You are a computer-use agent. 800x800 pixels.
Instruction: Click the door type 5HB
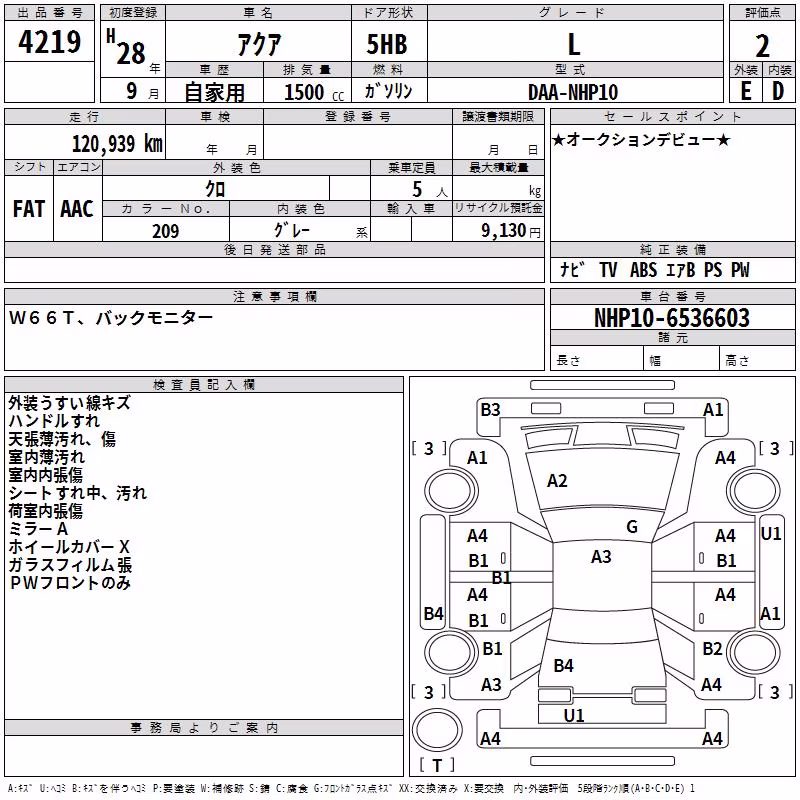pos(387,44)
